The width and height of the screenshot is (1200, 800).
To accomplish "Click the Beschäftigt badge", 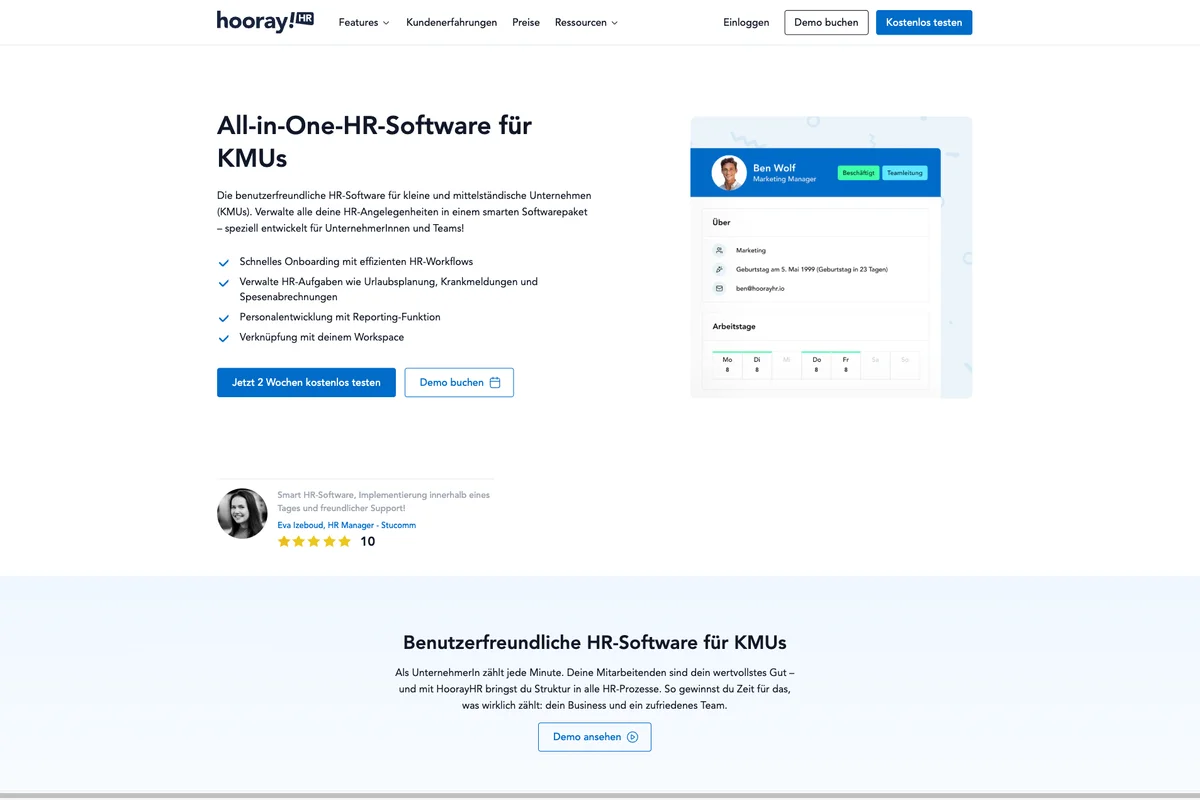I will tap(858, 173).
